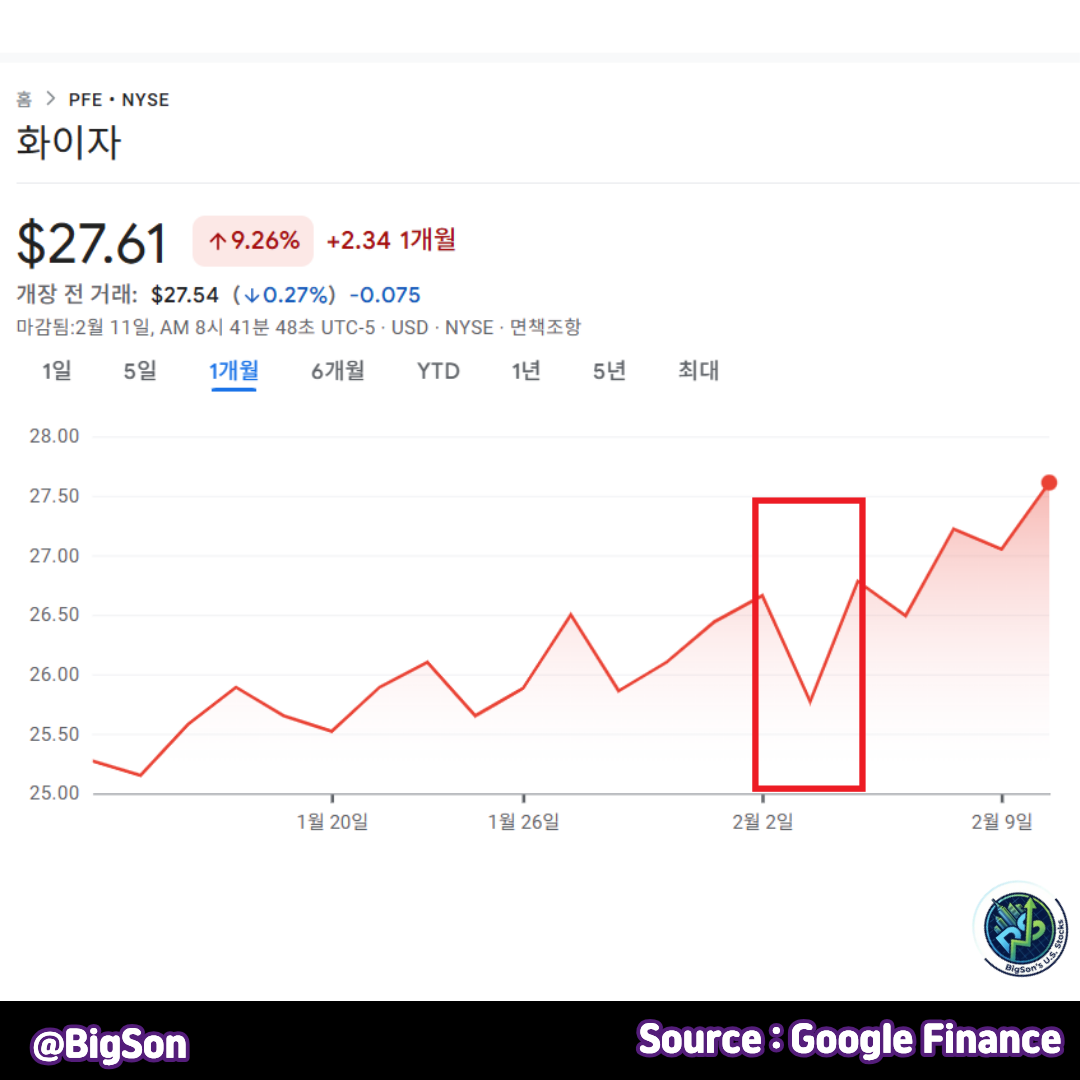Click the 화이자 stock title
1080x1080 pixels.
(68, 142)
